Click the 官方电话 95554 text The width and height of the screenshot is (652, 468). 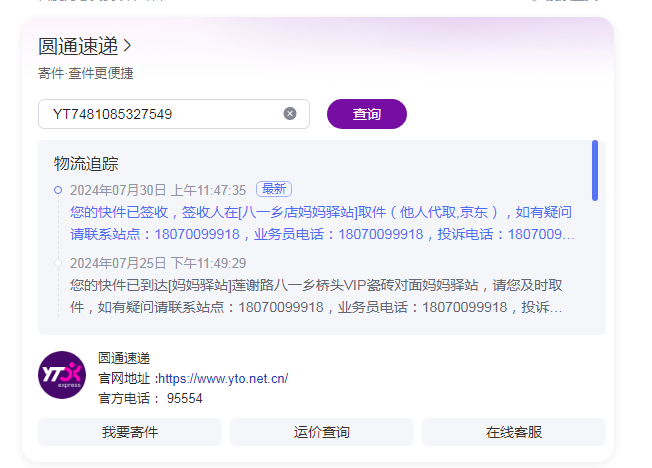tap(150, 399)
